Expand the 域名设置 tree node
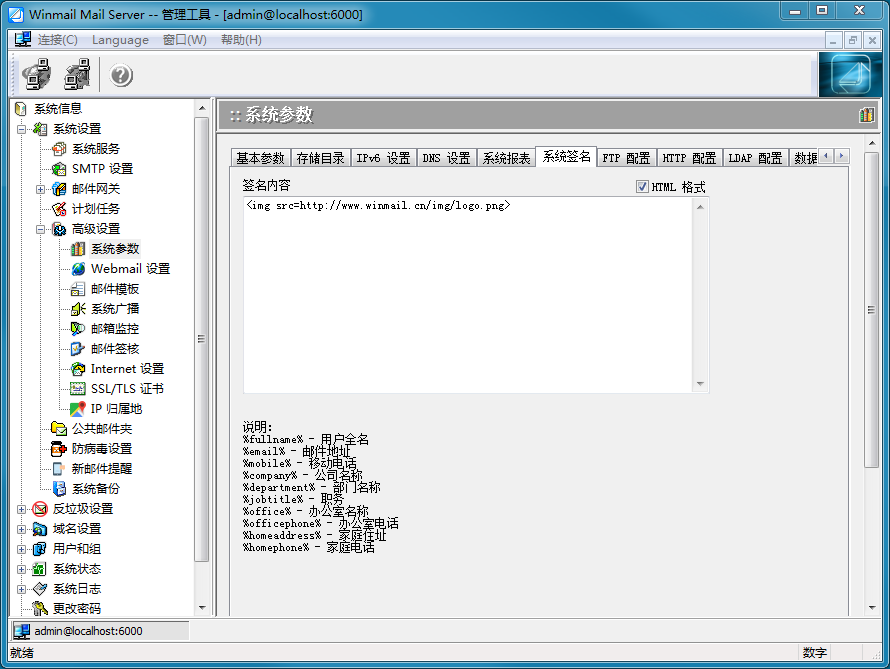The image size is (890, 669). pos(22,529)
